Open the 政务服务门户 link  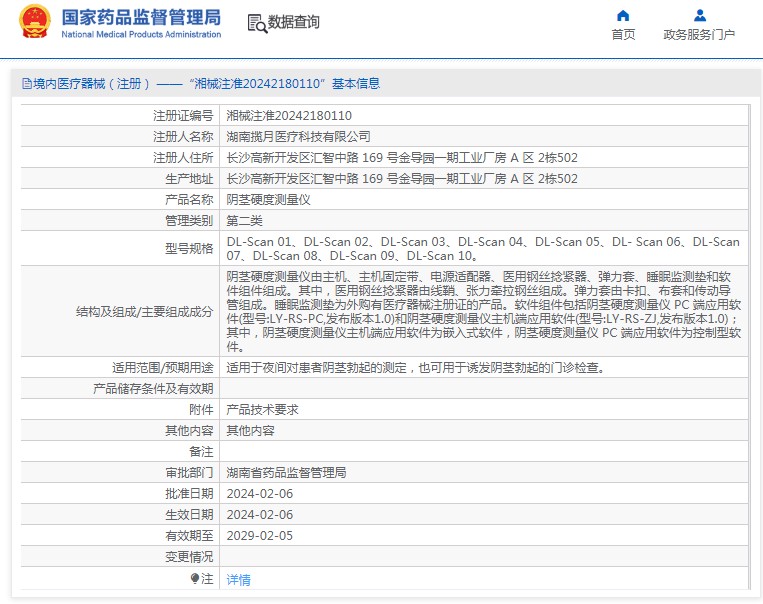[x=699, y=35]
